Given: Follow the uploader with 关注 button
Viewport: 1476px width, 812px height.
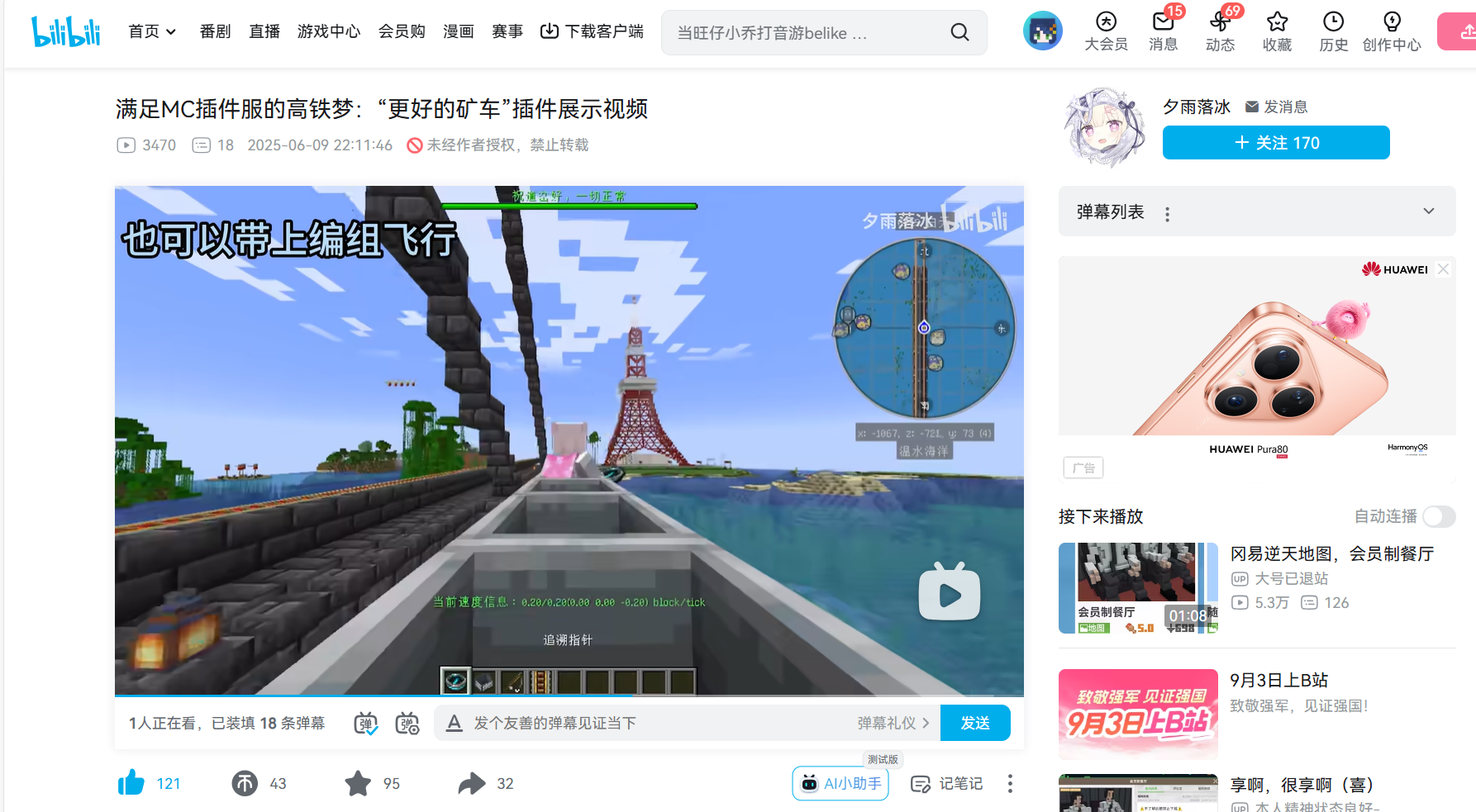Looking at the screenshot, I should (1275, 143).
